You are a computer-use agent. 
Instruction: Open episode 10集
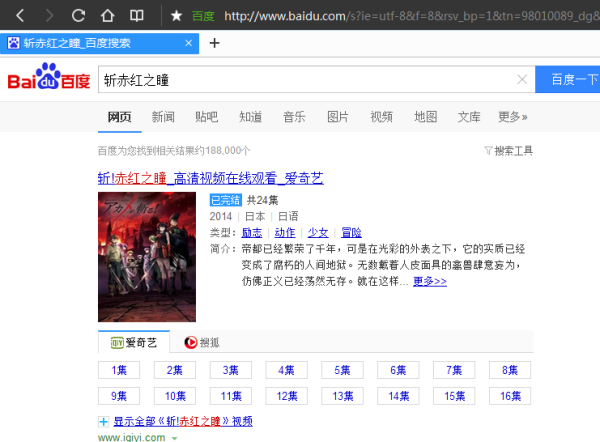coord(175,396)
